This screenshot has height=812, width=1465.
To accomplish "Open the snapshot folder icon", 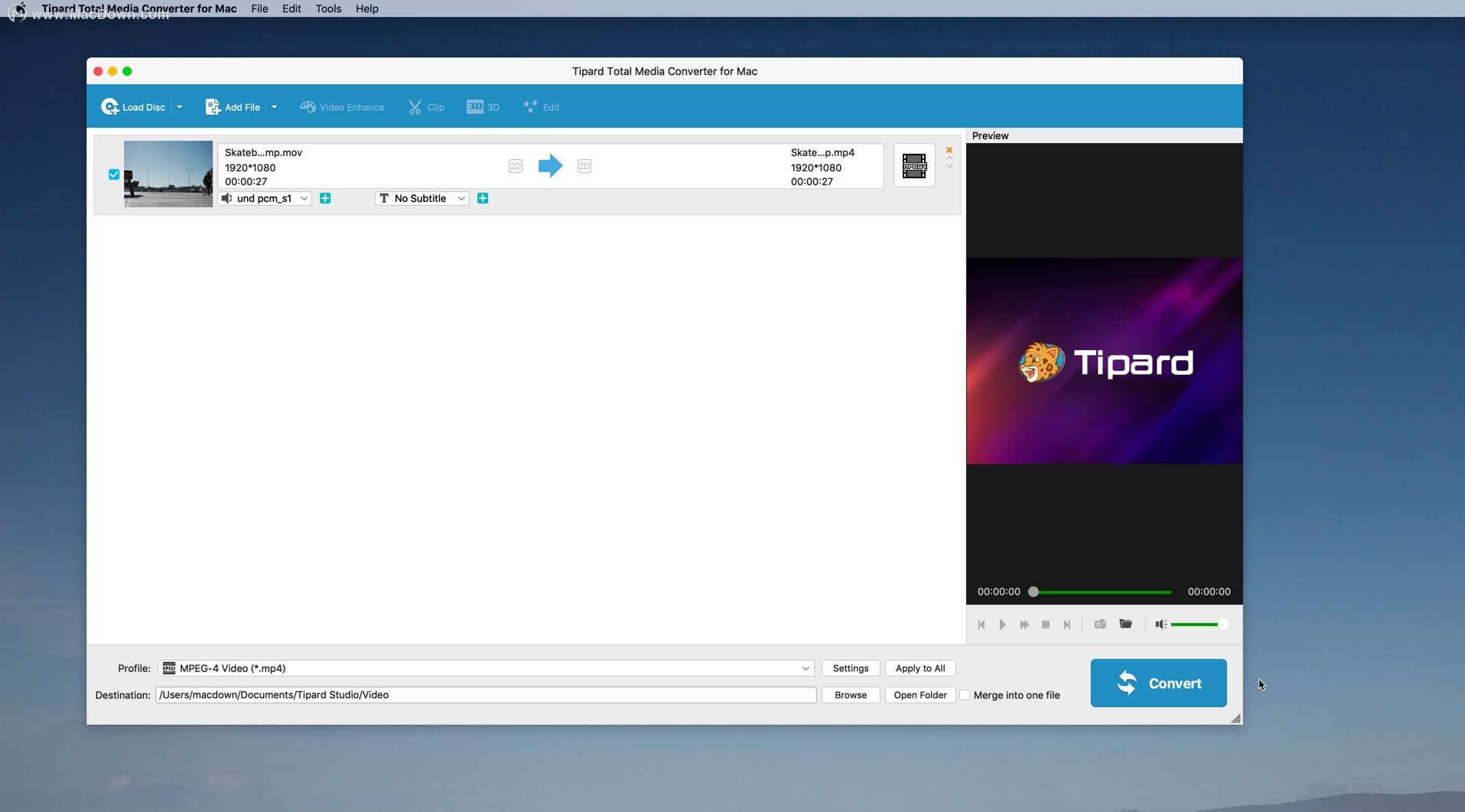I will [x=1125, y=624].
